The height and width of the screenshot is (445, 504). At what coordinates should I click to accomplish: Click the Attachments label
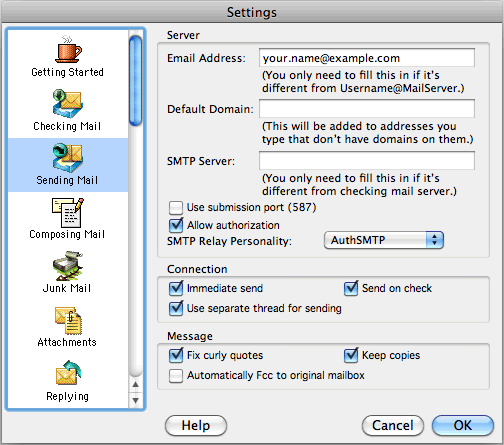[67, 342]
